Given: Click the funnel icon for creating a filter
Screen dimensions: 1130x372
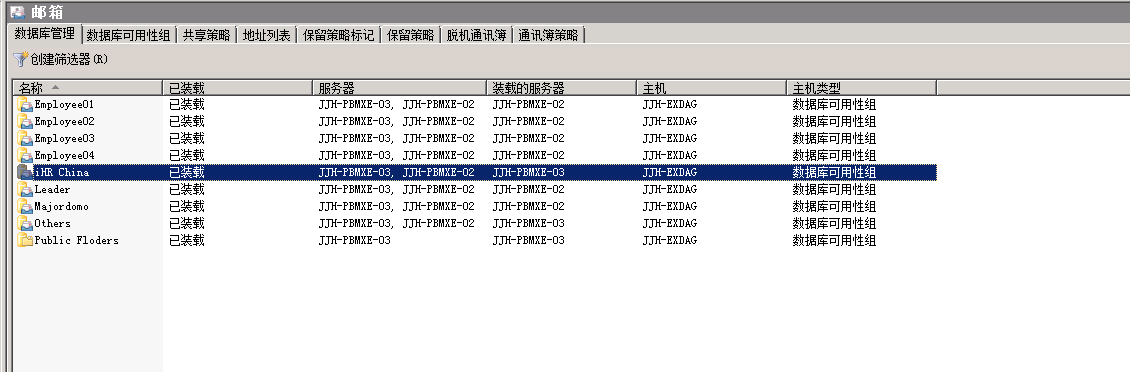Looking at the screenshot, I should click(21, 59).
